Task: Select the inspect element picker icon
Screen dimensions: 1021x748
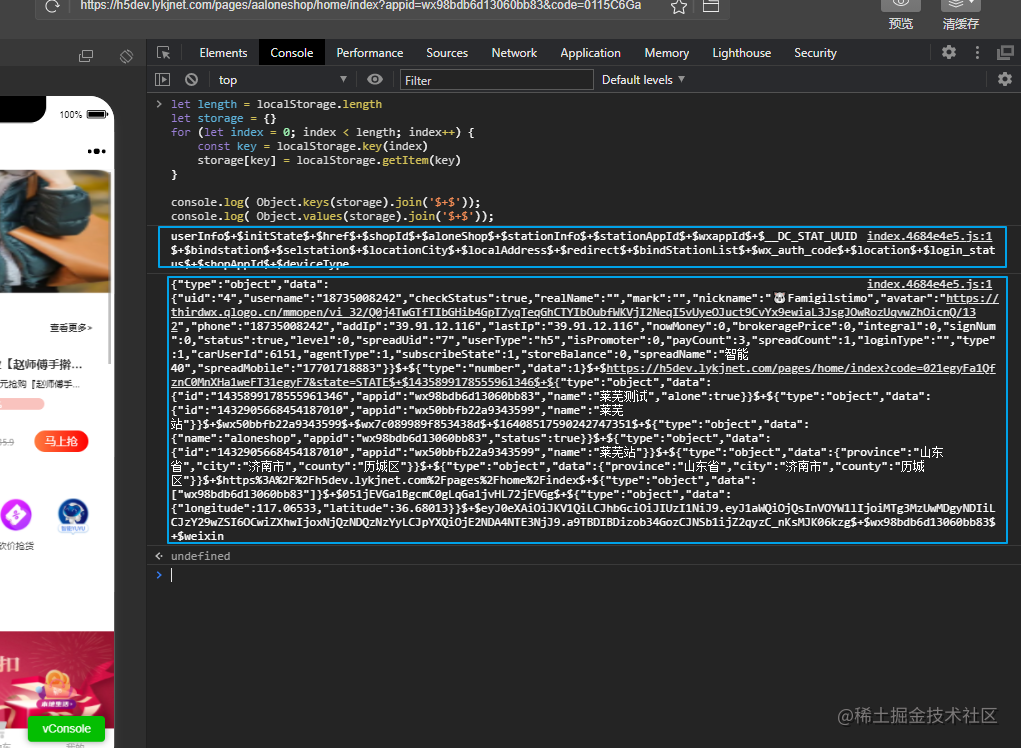Action: [163, 53]
